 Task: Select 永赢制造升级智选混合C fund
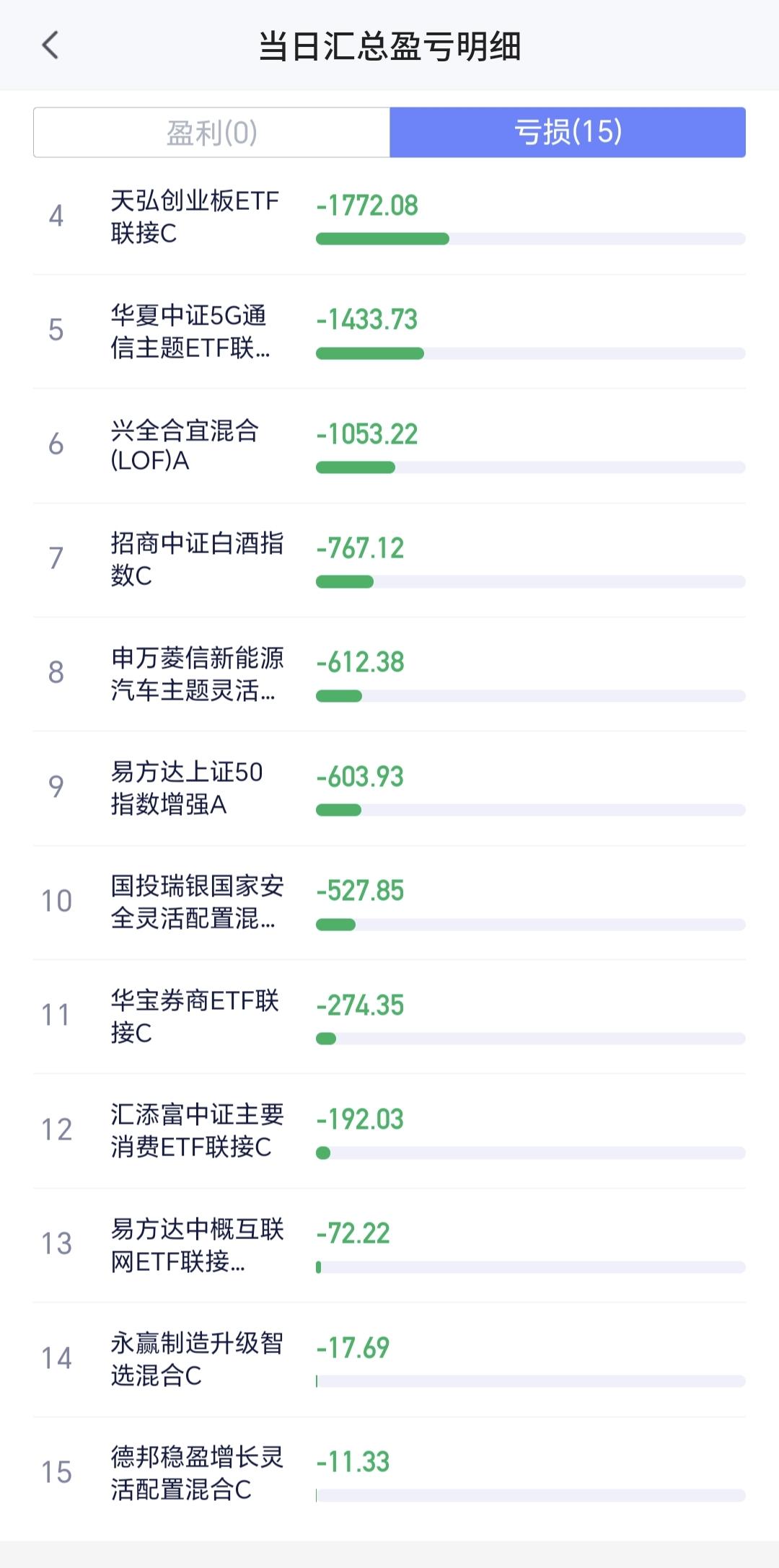click(x=196, y=1359)
